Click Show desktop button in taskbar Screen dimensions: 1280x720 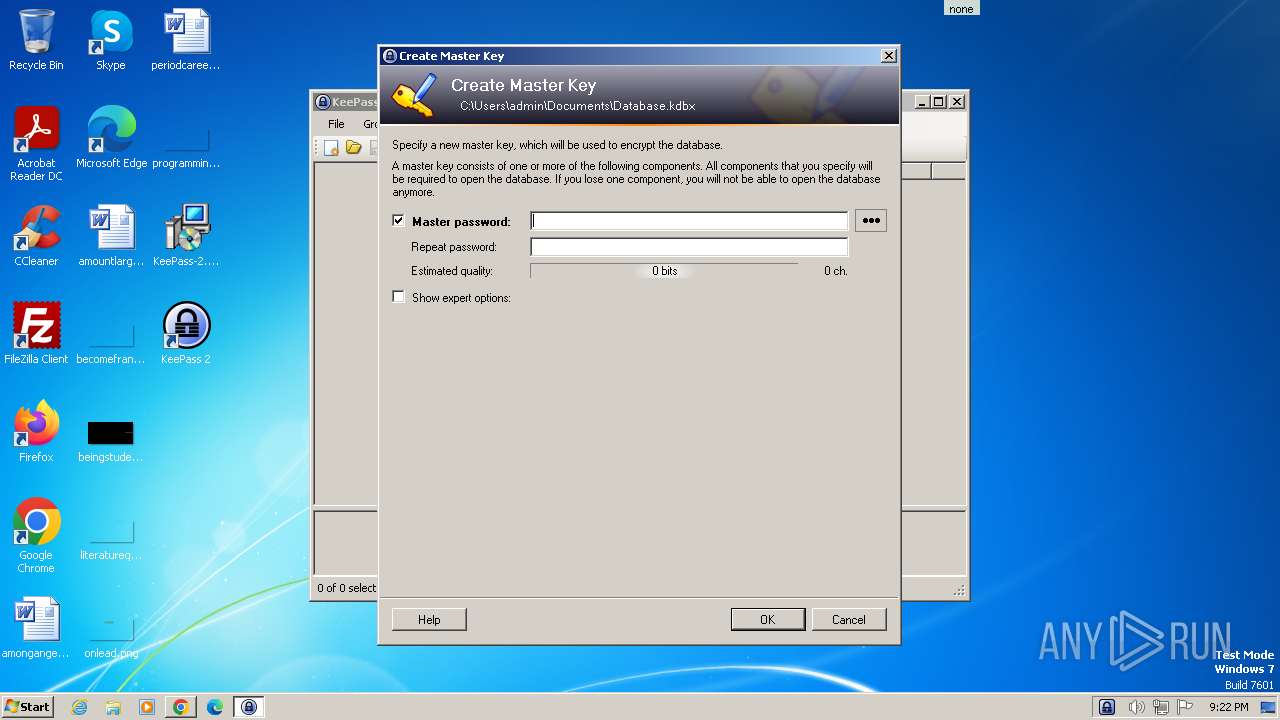click(1269, 707)
